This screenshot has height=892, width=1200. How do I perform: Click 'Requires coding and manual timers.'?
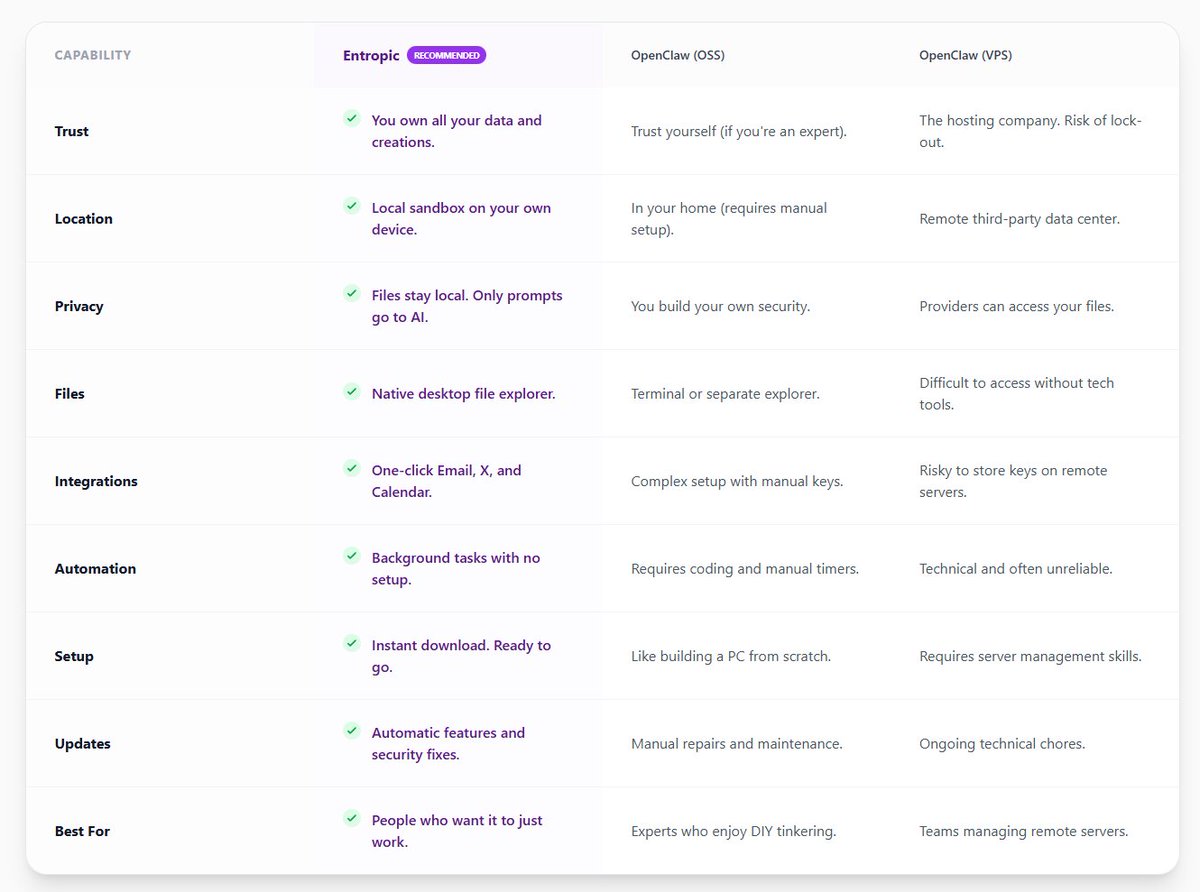[745, 569]
